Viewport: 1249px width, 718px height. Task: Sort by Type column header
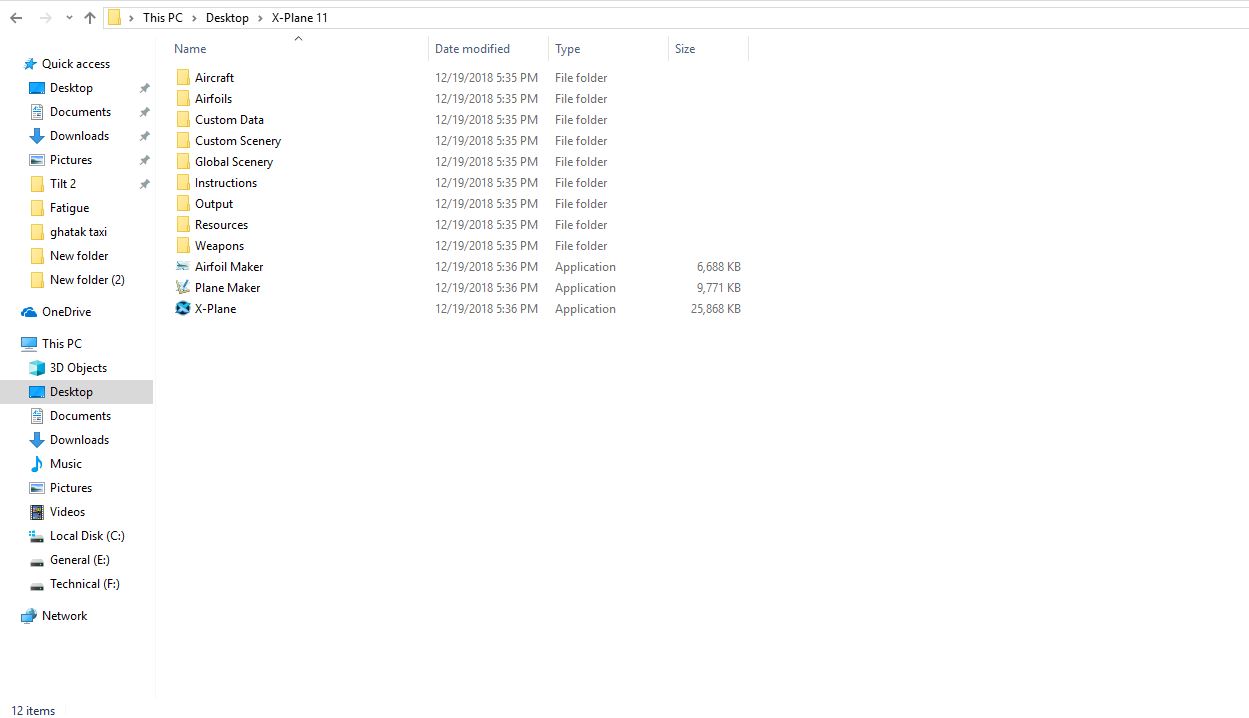point(568,49)
